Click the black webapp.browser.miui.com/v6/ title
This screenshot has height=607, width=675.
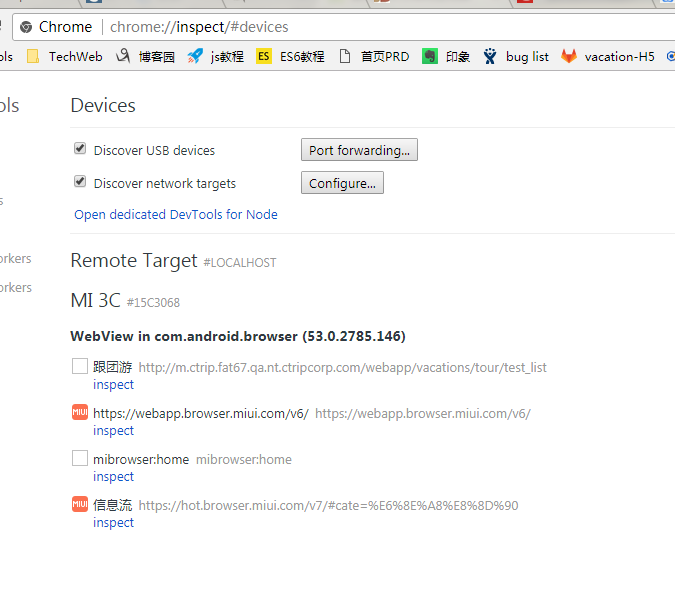coord(201,414)
